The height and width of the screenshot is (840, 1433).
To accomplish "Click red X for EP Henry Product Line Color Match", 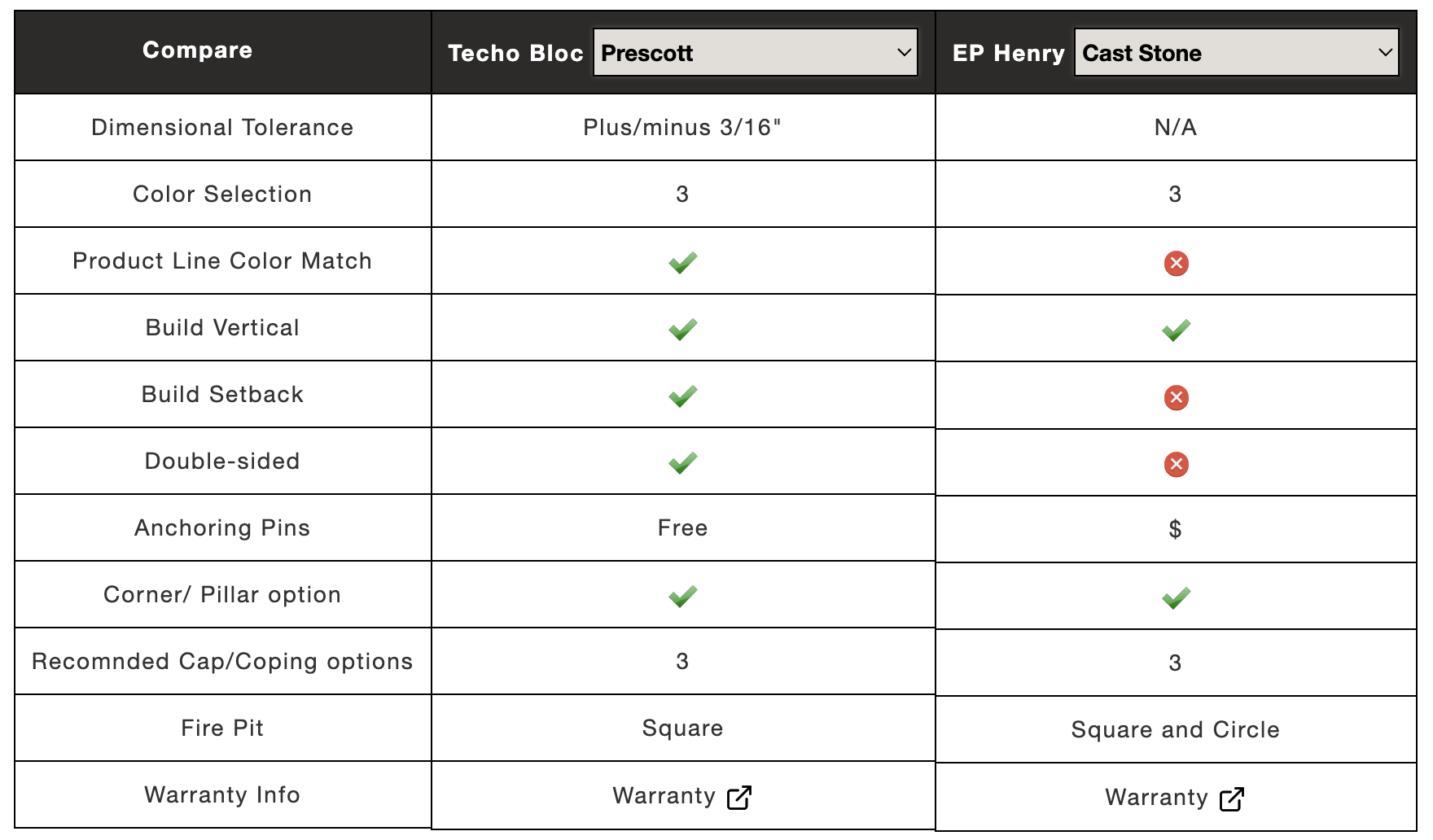I will click(1176, 264).
